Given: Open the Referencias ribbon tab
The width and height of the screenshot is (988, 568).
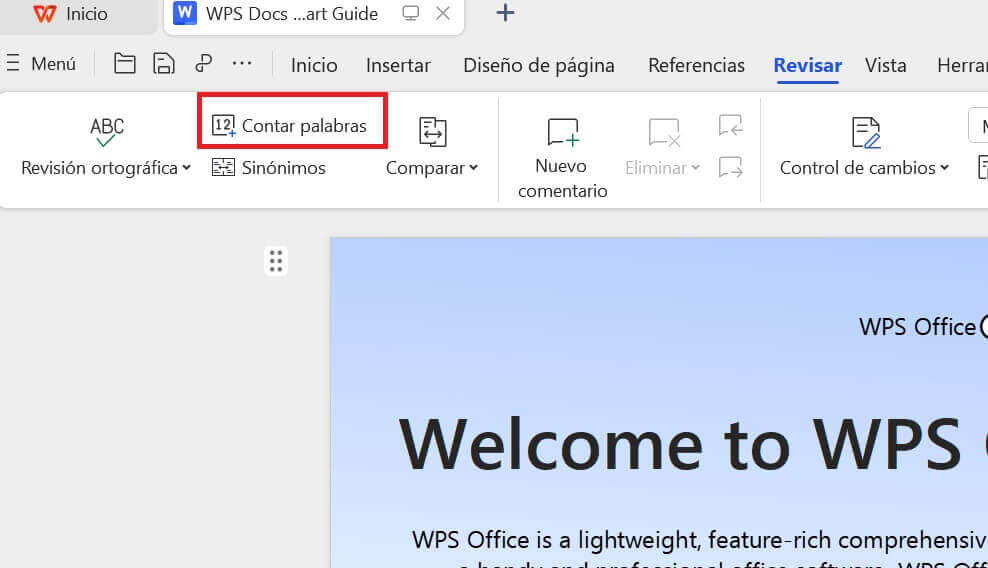Looking at the screenshot, I should tap(696, 66).
